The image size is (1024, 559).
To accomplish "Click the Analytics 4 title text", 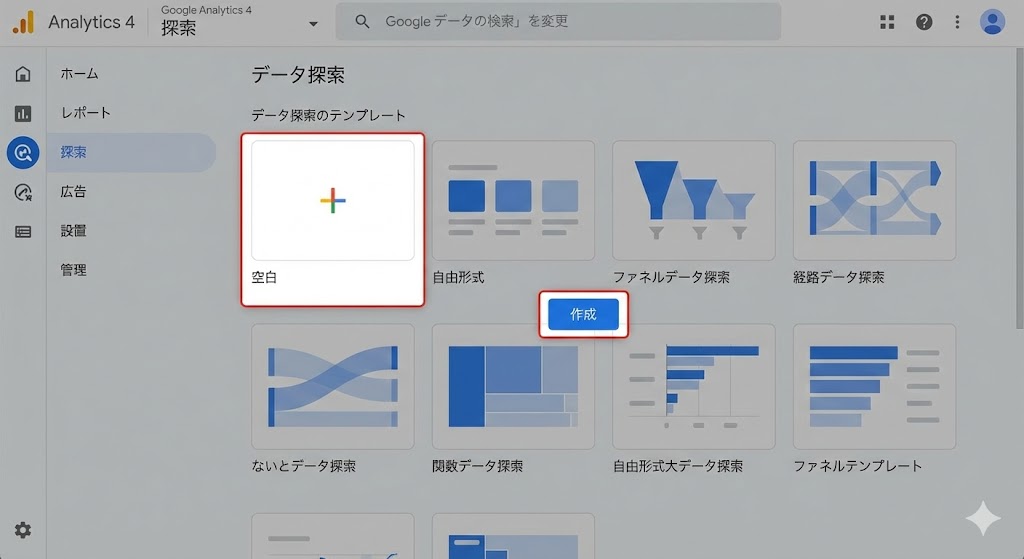I will (x=91, y=22).
